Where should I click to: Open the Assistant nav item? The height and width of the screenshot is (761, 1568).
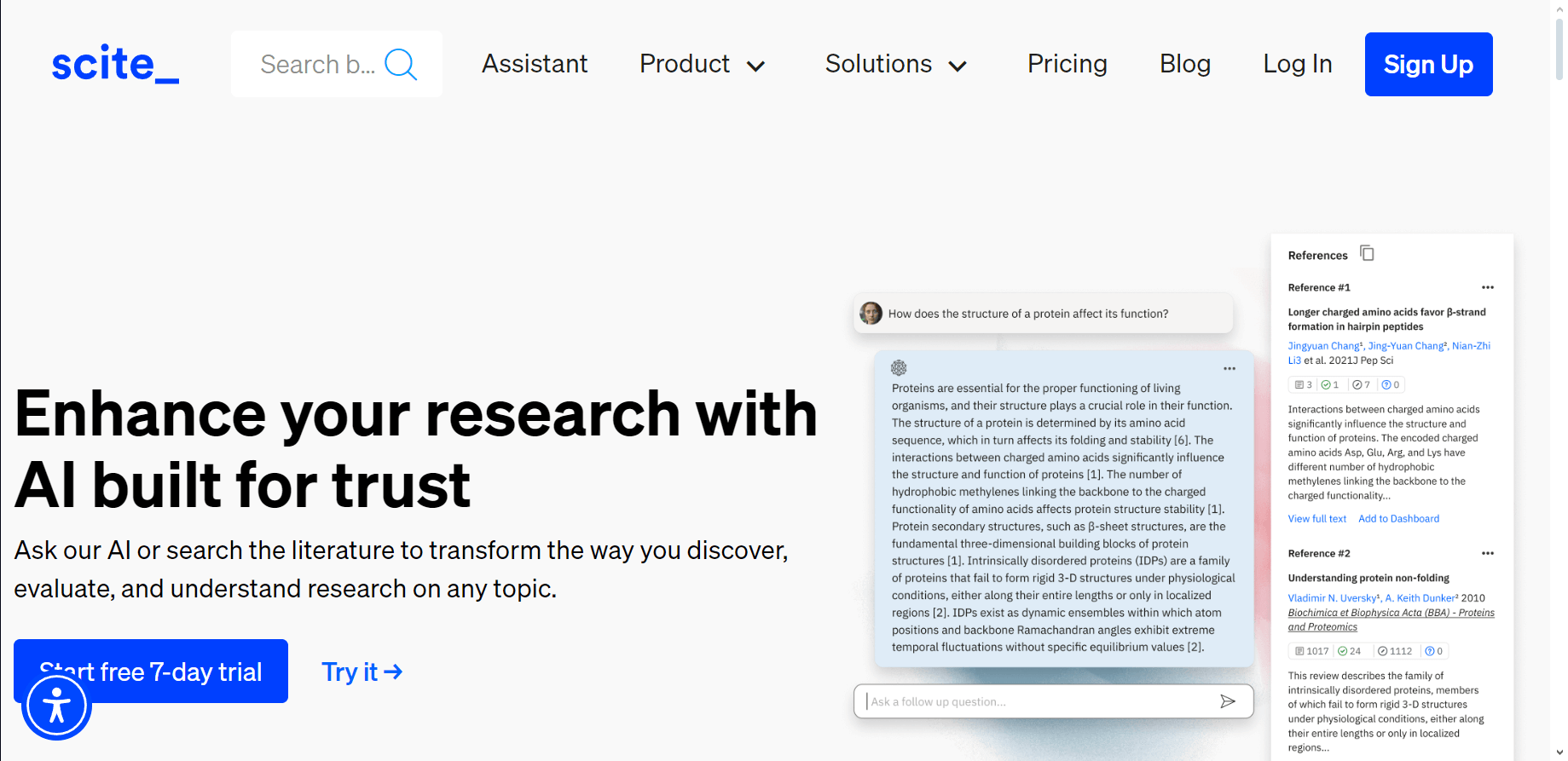535,64
